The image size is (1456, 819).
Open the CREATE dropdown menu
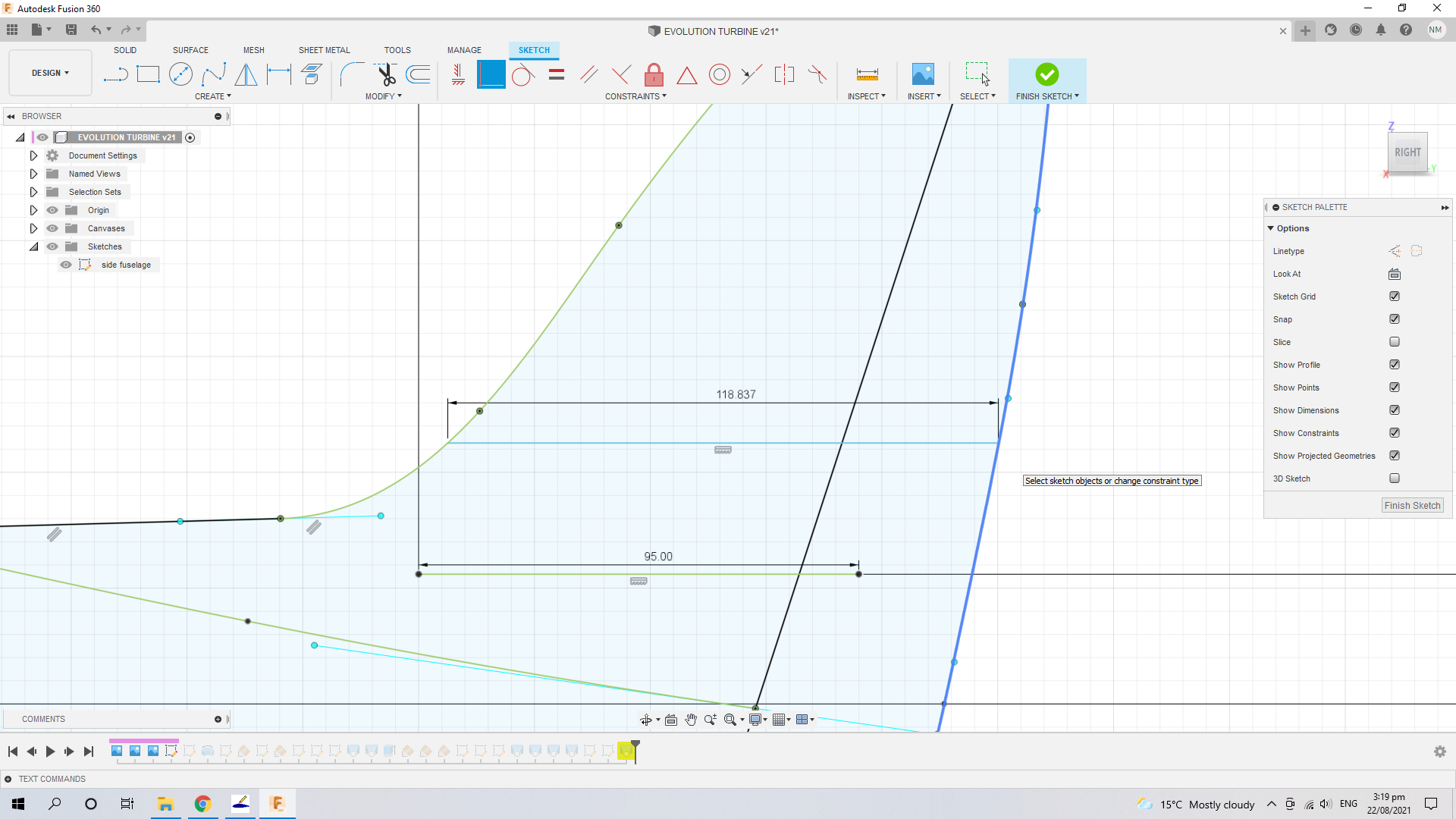[x=212, y=96]
